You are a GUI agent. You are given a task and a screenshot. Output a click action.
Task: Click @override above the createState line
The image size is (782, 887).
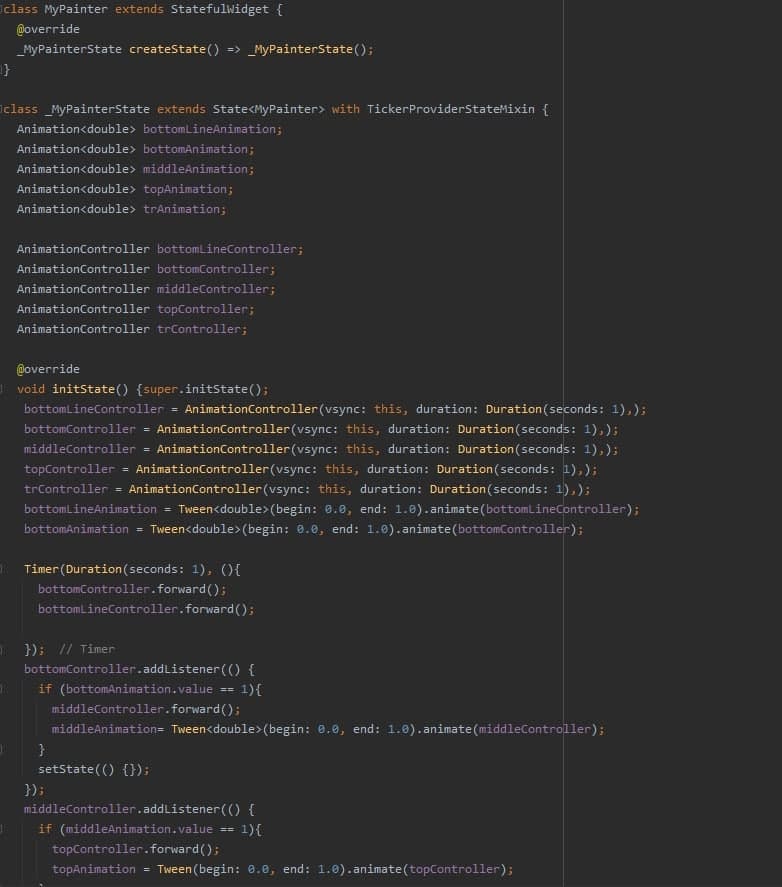tap(48, 29)
